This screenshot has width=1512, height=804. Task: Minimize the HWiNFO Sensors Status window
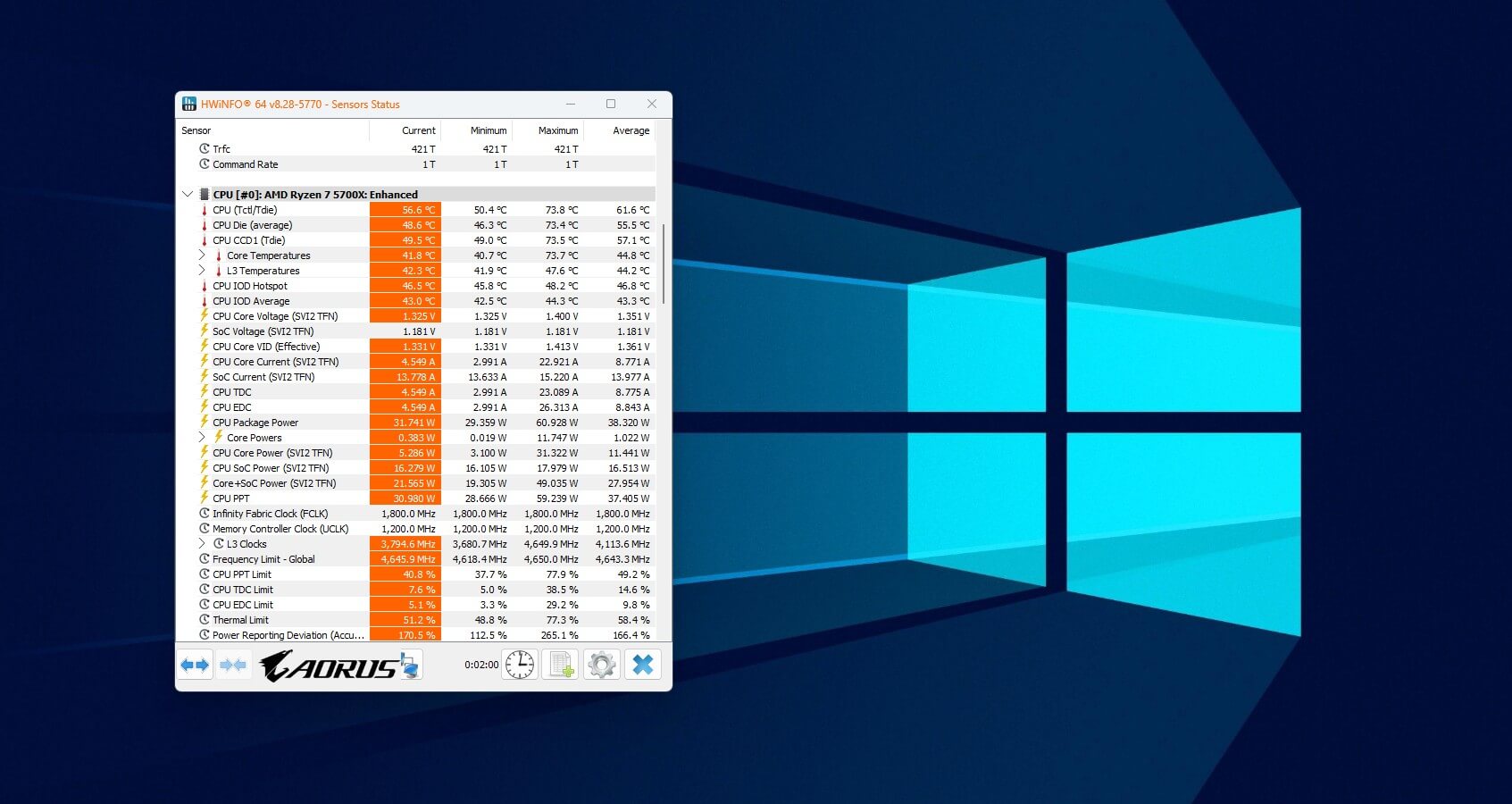click(571, 104)
